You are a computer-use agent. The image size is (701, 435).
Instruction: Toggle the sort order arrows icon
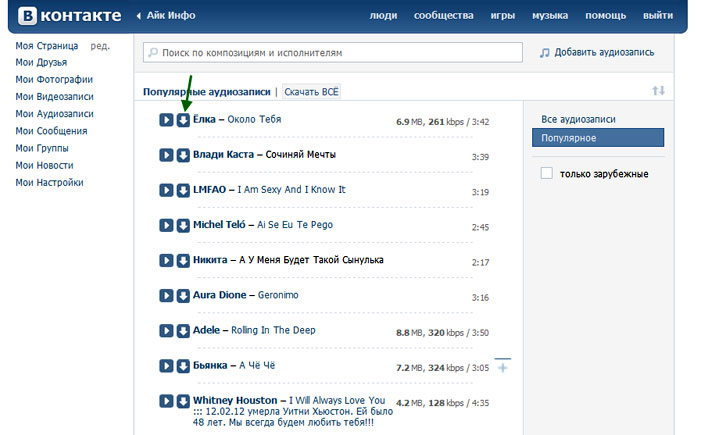[658, 91]
